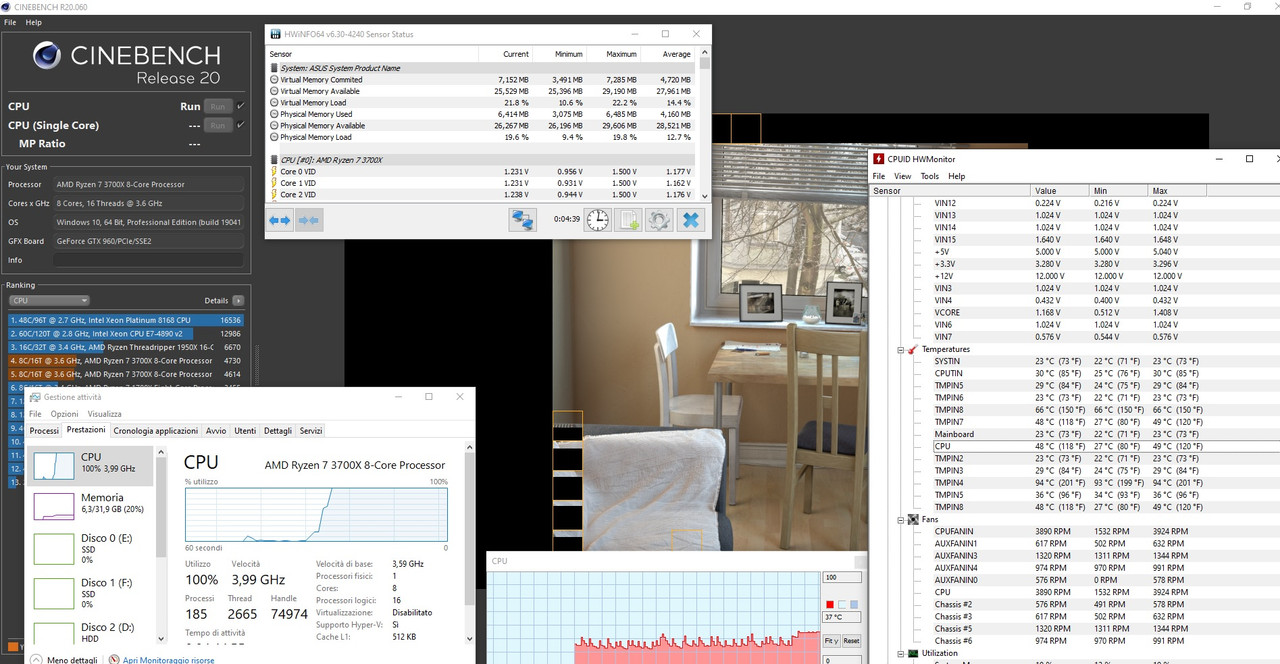Viewport: 1280px width, 664px height.
Task: Open Cinebench File menu
Action: (10, 22)
